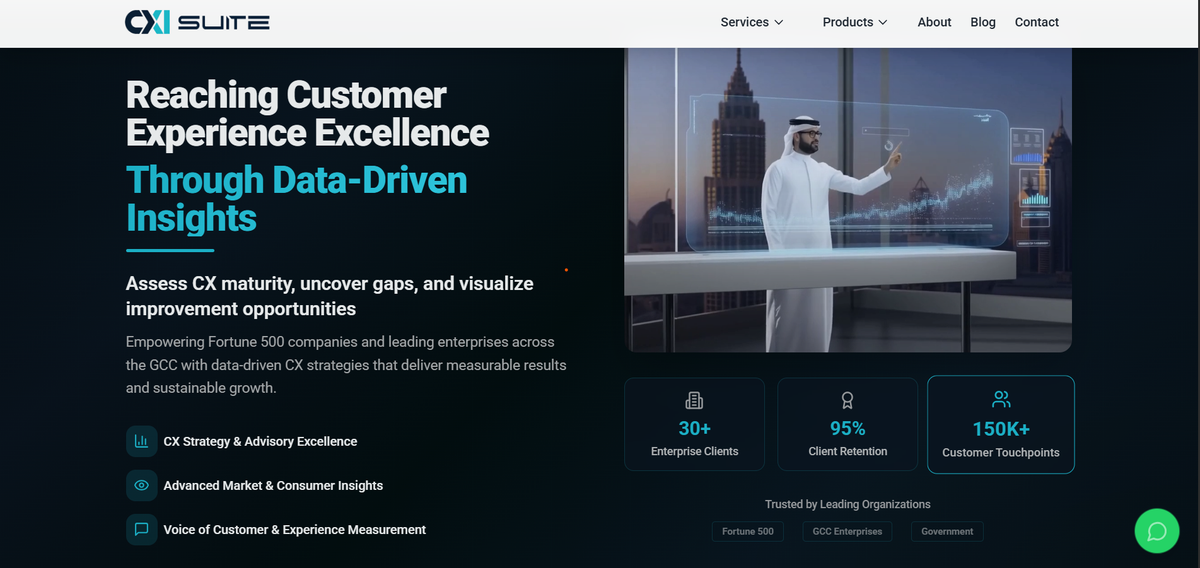This screenshot has height=568, width=1200.
Task: Click the eye icon beside Market Insights
Action: 141,485
